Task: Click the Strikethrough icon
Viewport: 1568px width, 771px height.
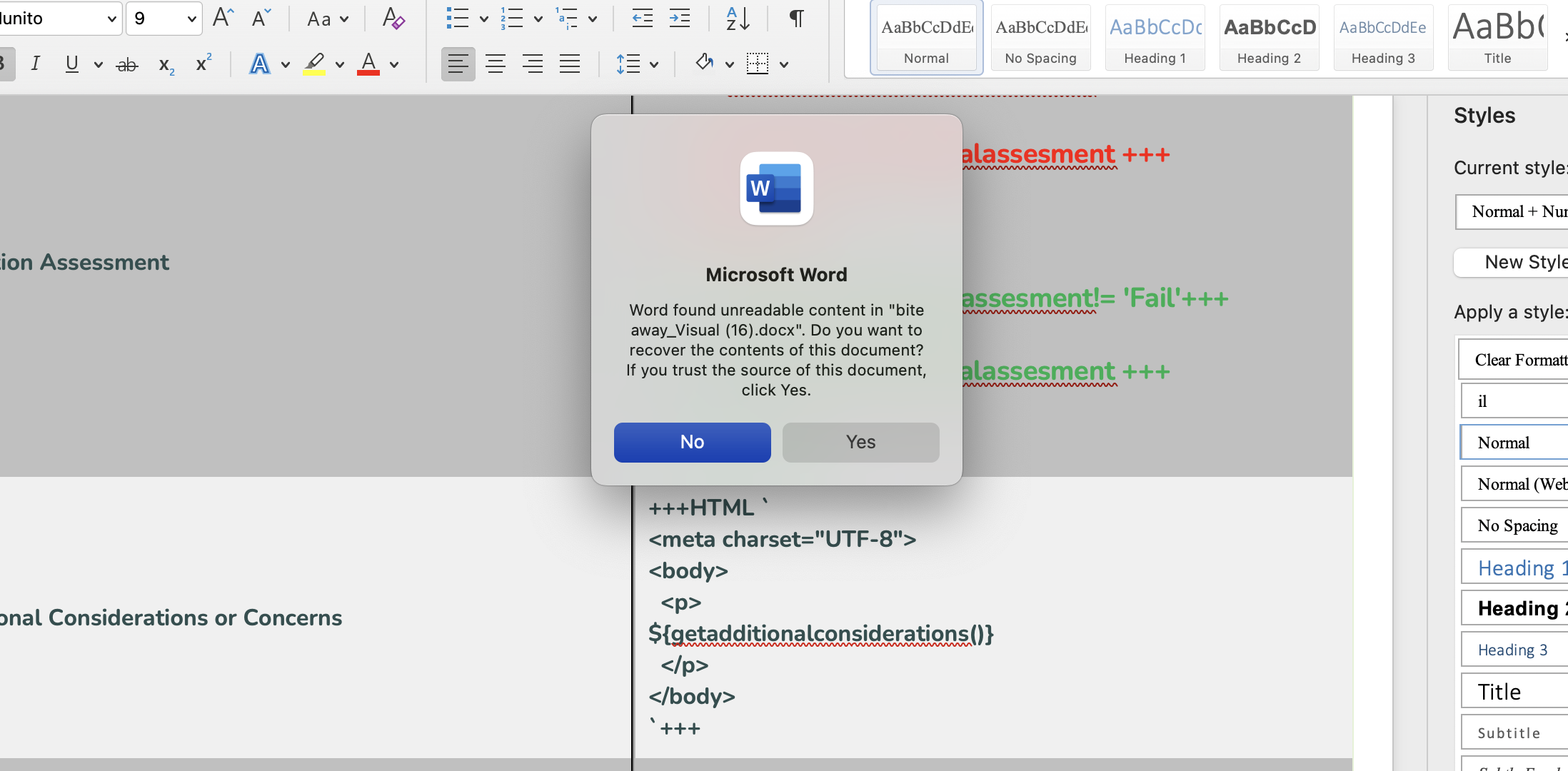Action: [x=128, y=64]
